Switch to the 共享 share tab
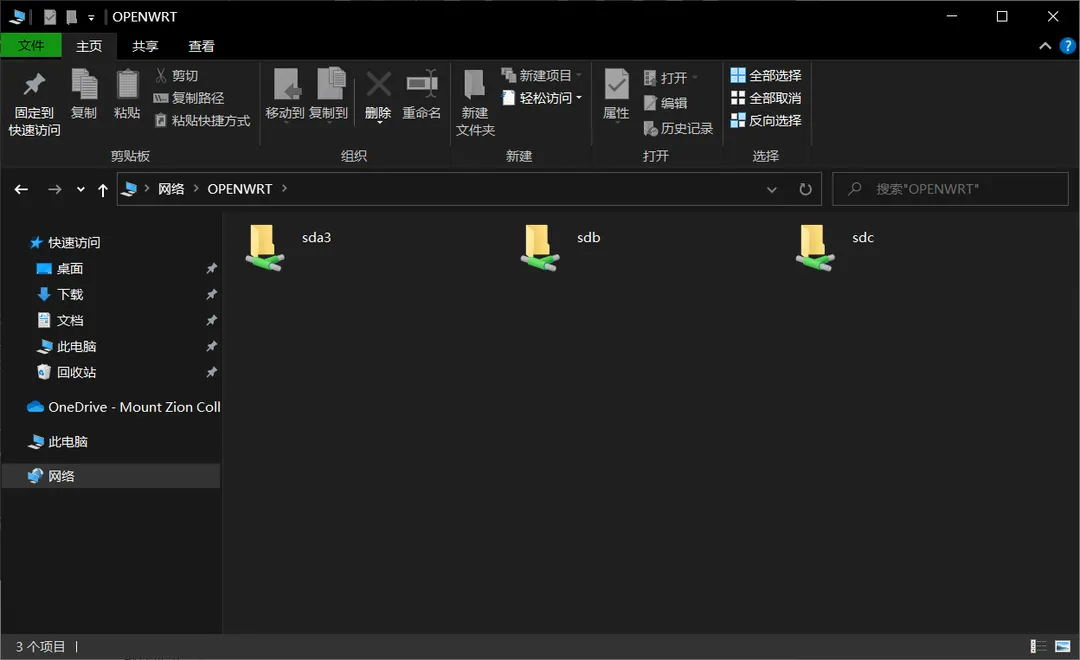Image resolution: width=1080 pixels, height=660 pixels. coord(145,46)
